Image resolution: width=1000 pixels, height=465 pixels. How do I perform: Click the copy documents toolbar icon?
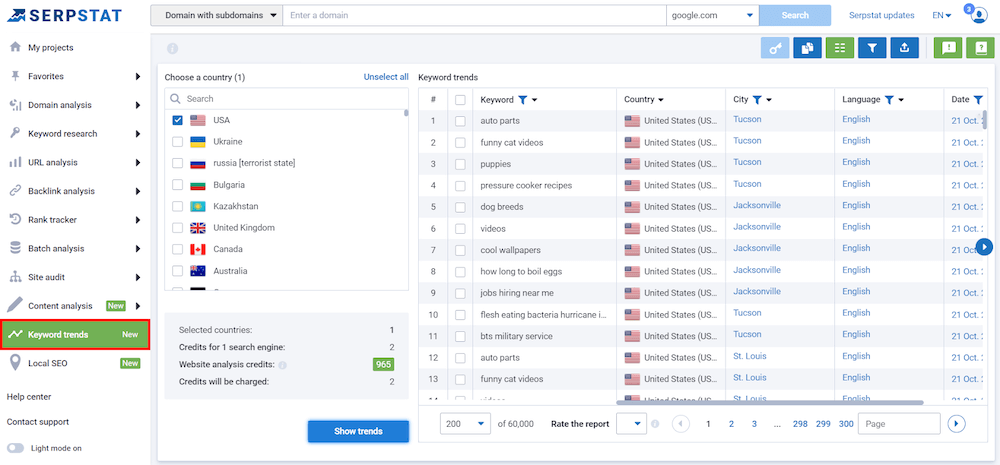808,47
